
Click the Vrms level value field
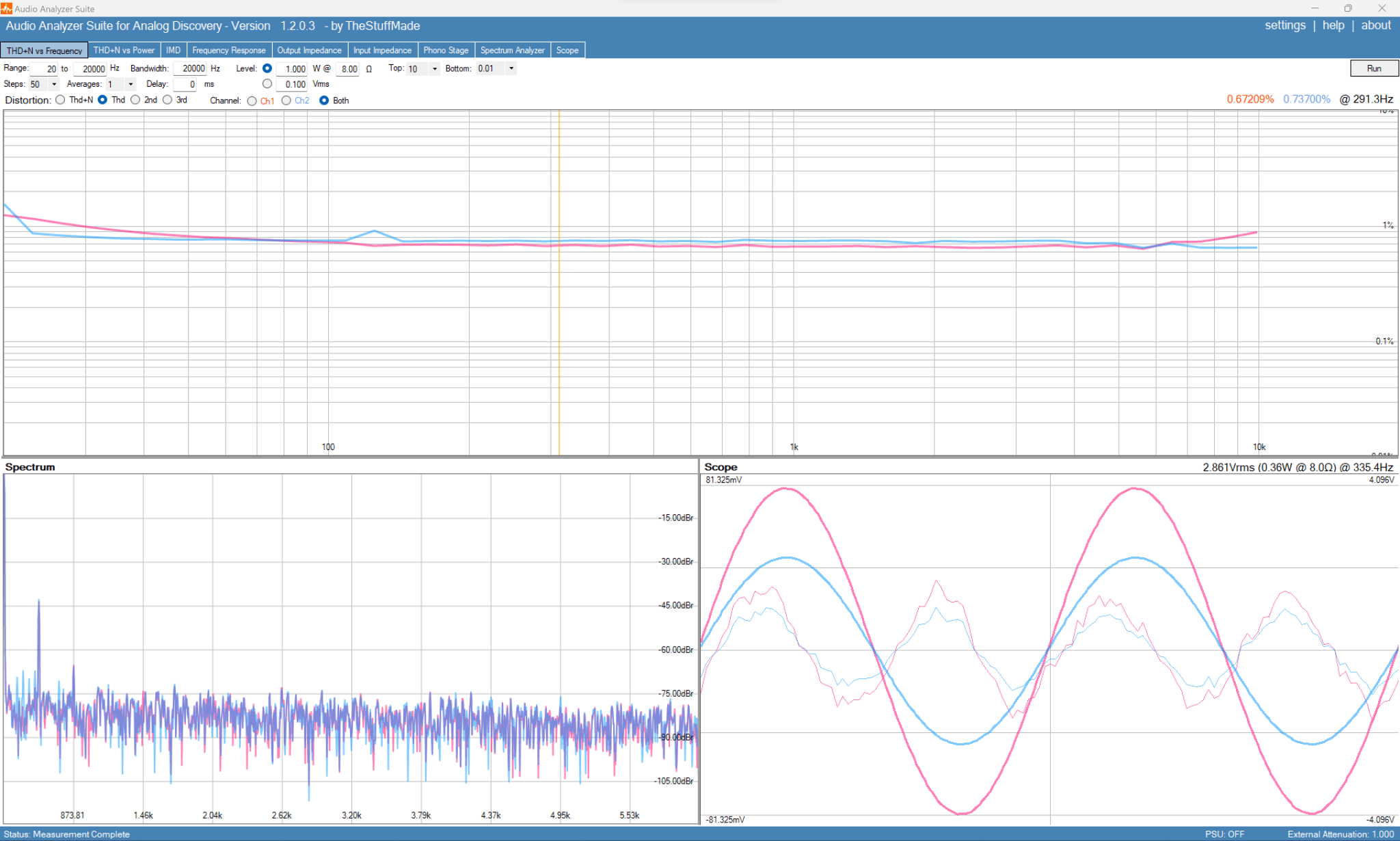(291, 85)
